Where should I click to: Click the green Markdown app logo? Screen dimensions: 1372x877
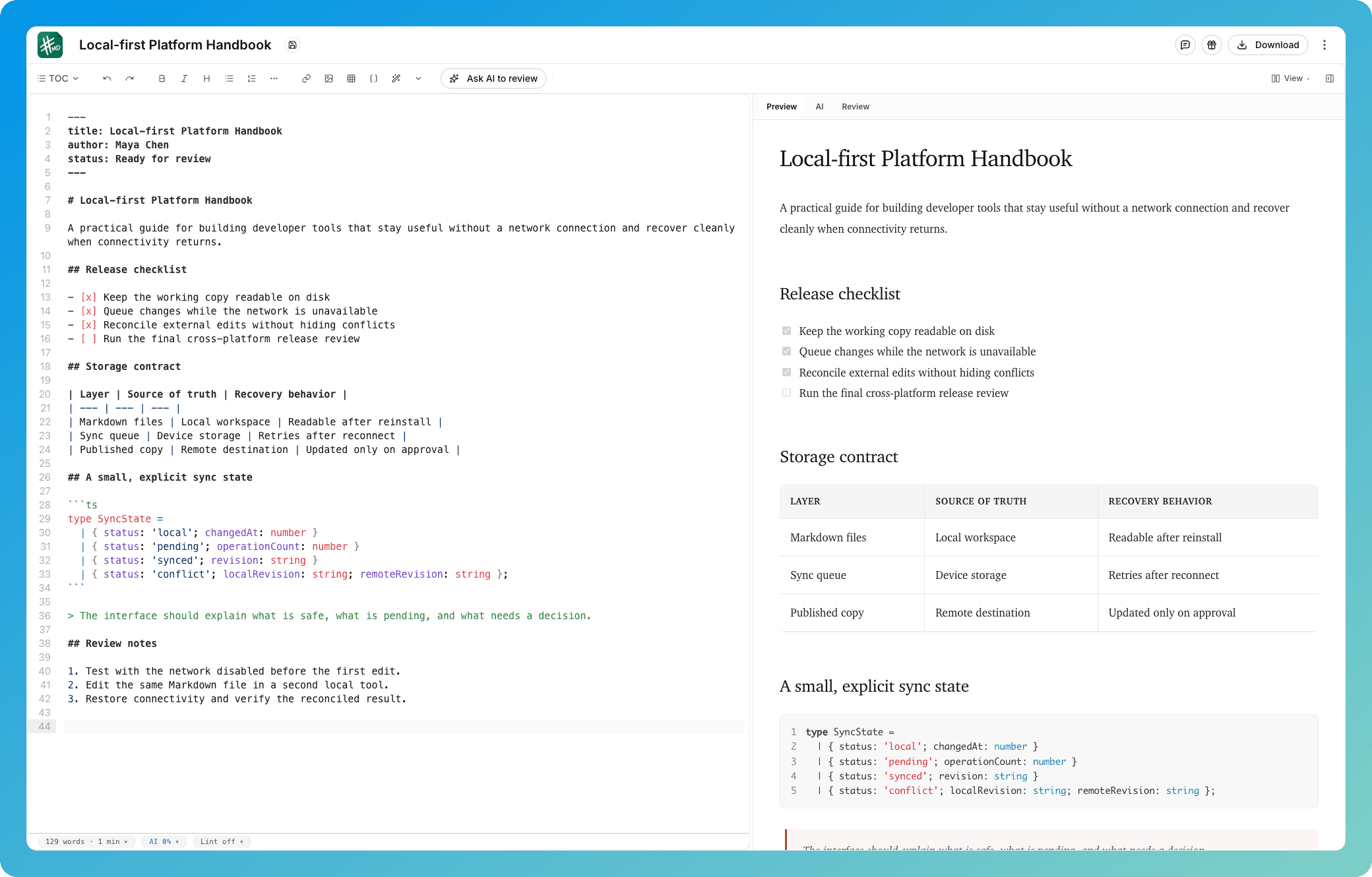[50, 45]
